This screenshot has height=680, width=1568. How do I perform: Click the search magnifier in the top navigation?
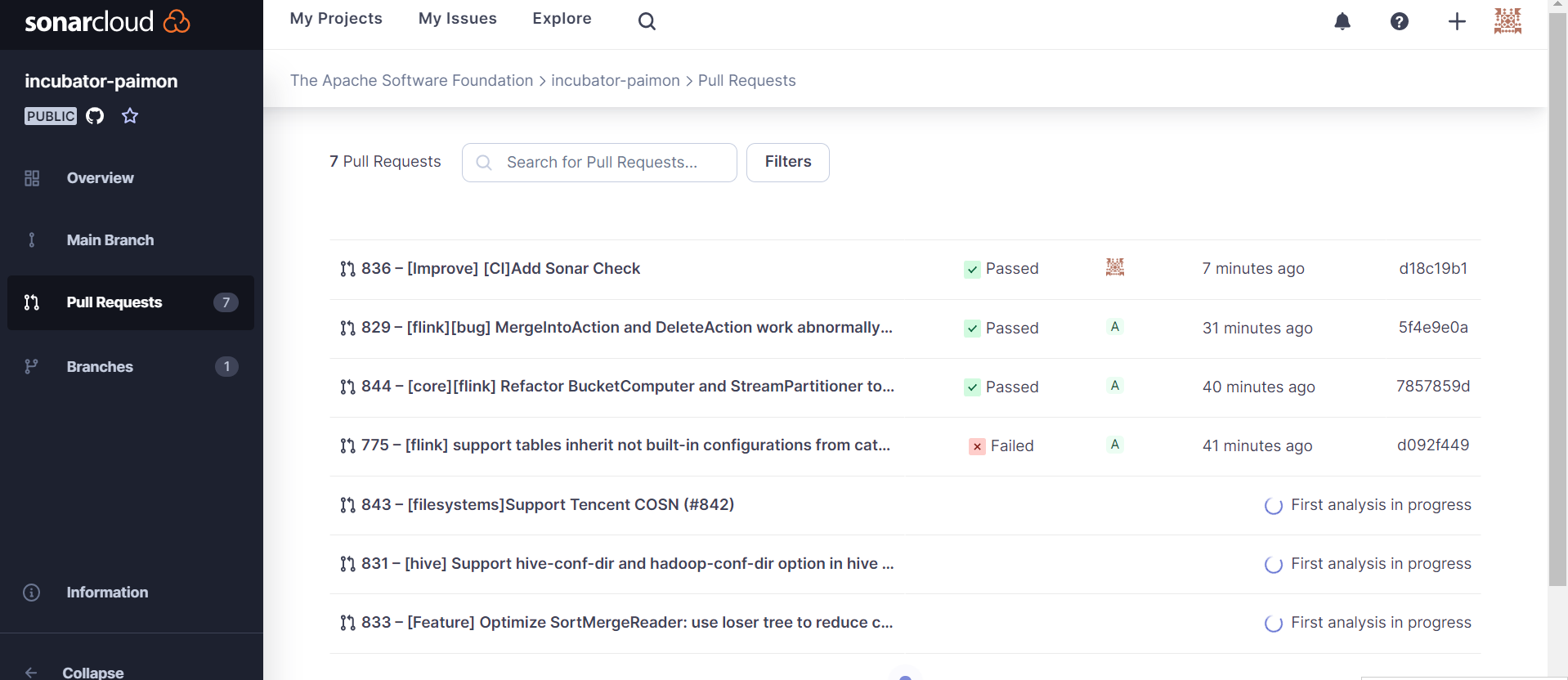coord(647,21)
